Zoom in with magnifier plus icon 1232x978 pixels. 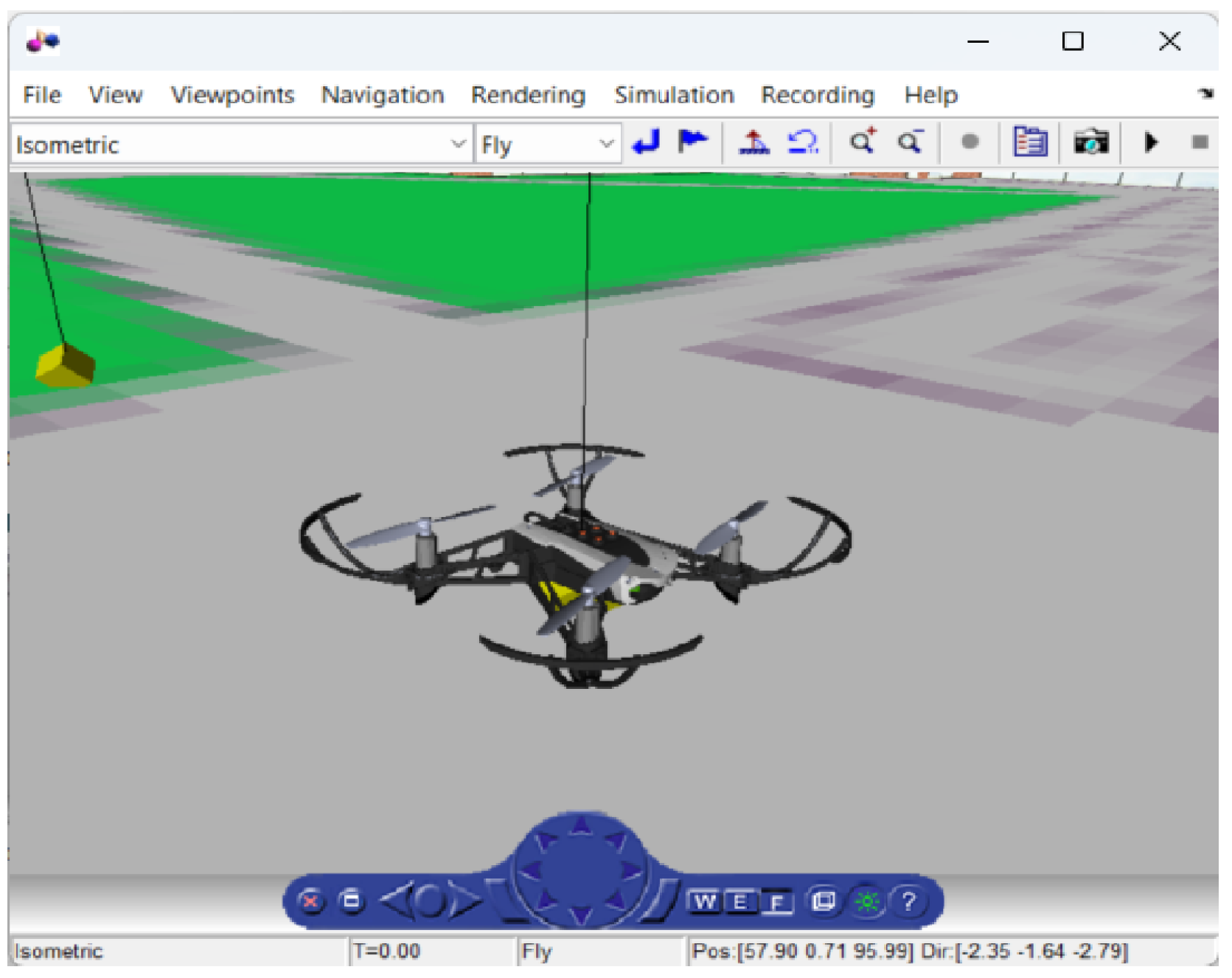click(862, 142)
